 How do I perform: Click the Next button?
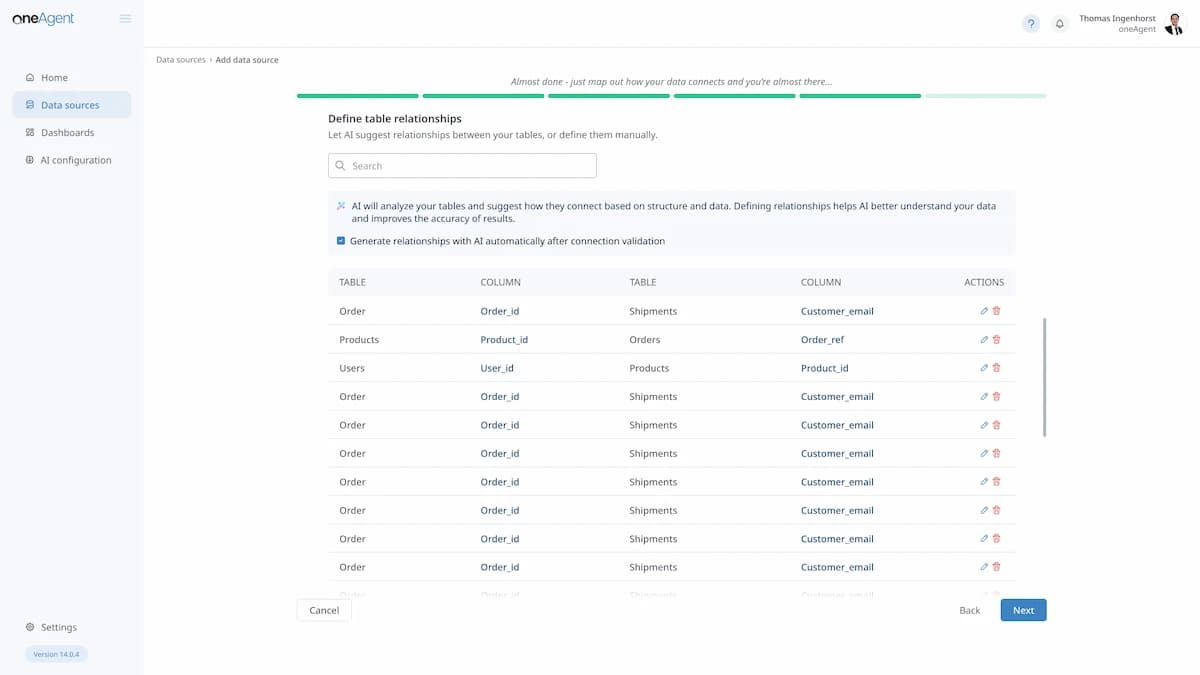[1023, 610]
